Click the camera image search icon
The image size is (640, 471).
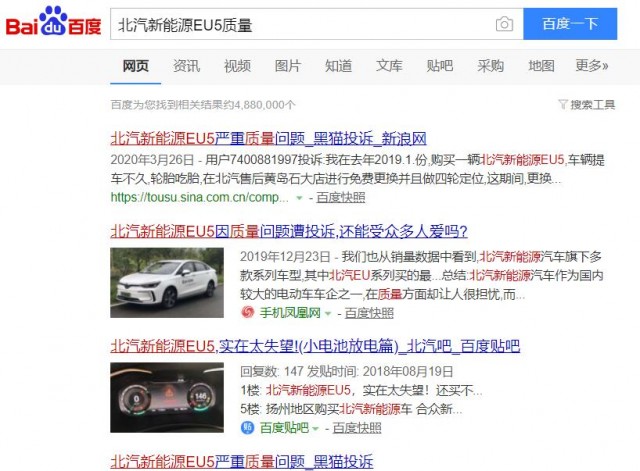[x=504, y=24]
